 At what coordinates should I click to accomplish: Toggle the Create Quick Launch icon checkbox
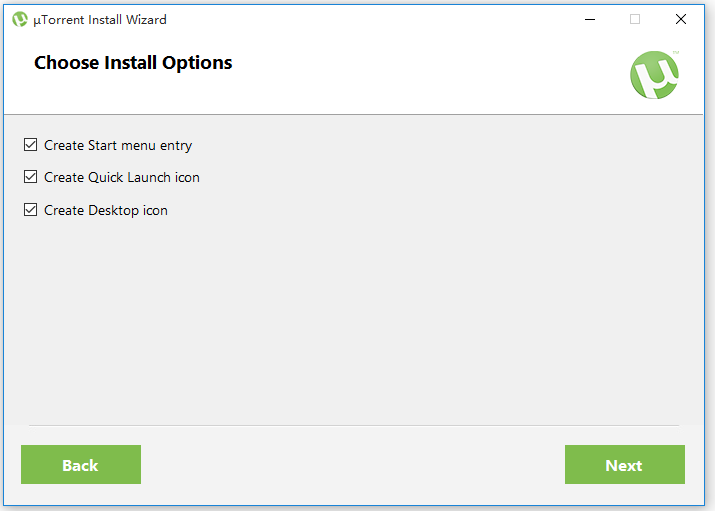31,177
